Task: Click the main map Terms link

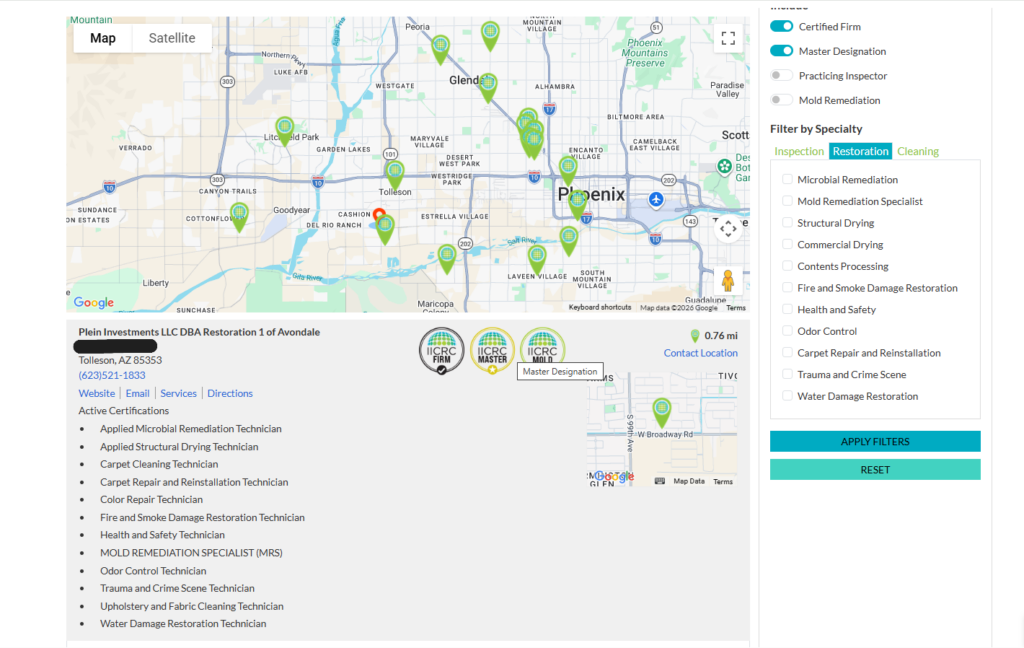Action: tap(735, 308)
